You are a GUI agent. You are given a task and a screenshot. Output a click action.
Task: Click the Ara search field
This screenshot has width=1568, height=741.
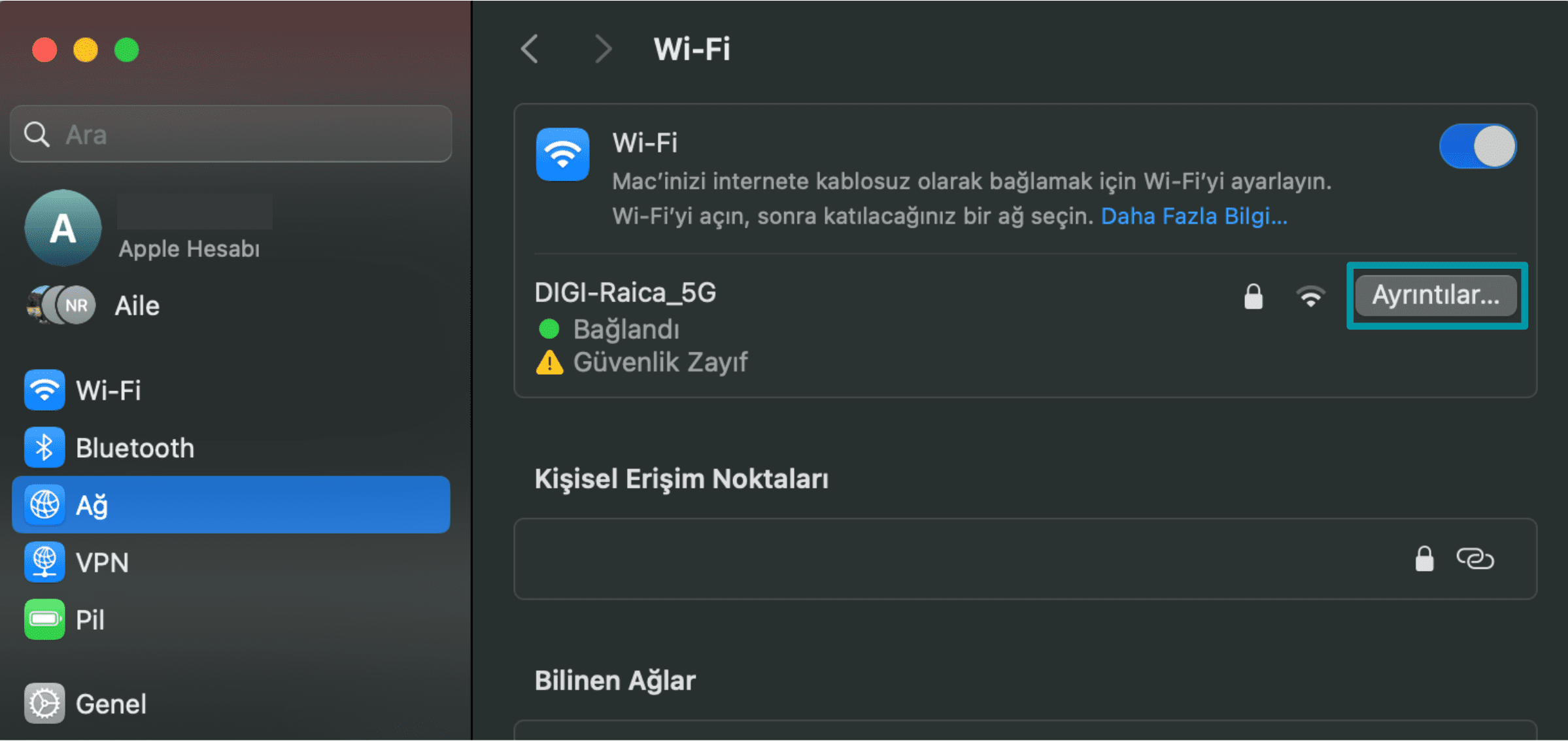tap(231, 134)
